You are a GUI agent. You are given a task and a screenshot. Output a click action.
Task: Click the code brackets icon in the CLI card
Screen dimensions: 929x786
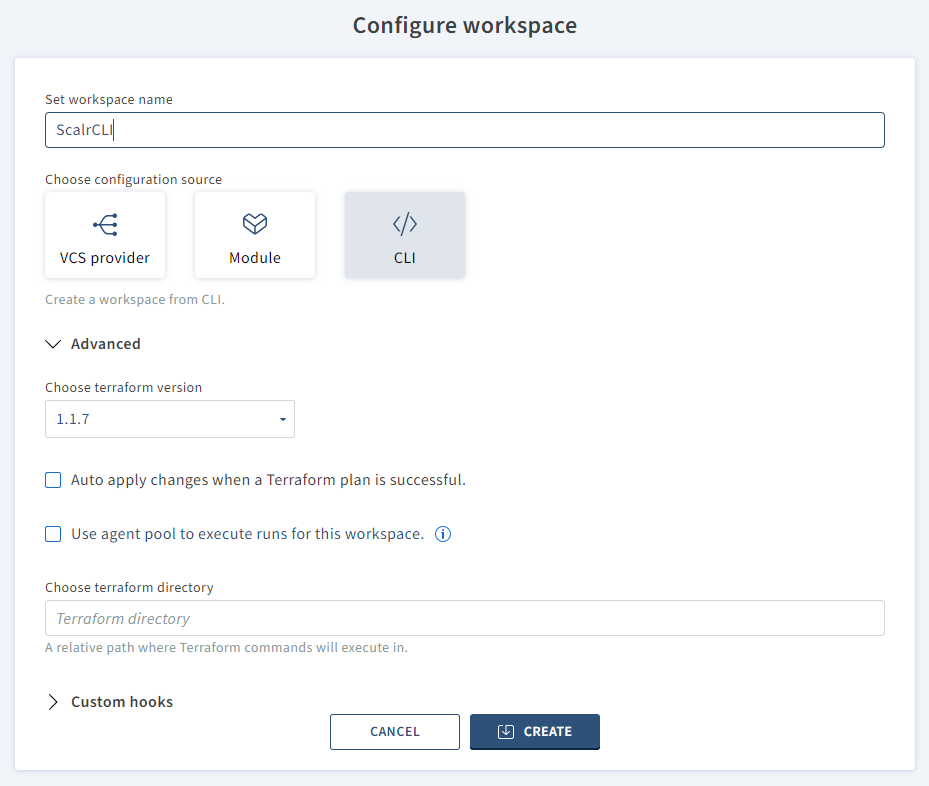404,223
